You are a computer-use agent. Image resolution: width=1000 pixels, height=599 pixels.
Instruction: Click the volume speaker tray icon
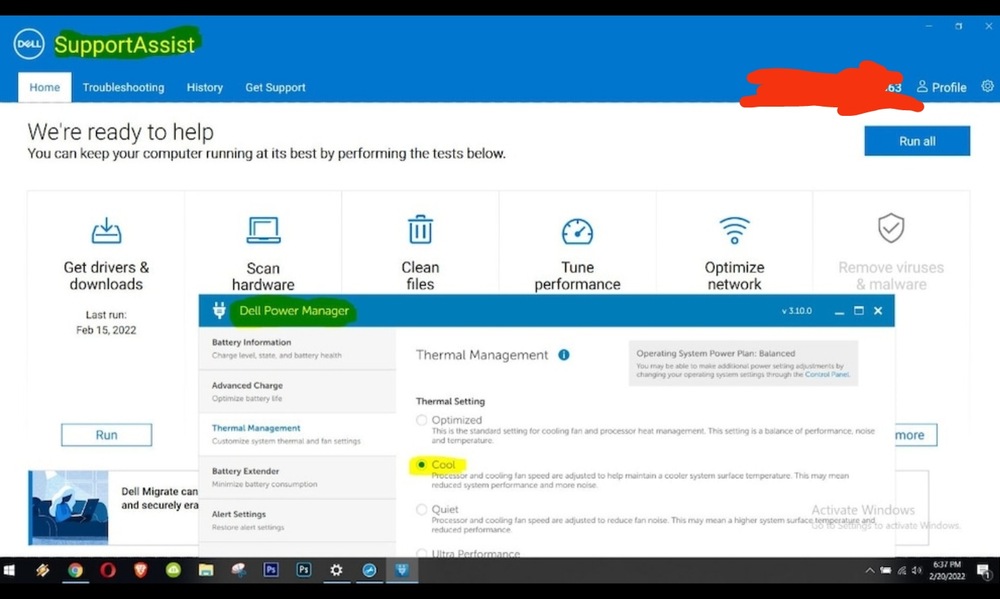click(x=917, y=571)
